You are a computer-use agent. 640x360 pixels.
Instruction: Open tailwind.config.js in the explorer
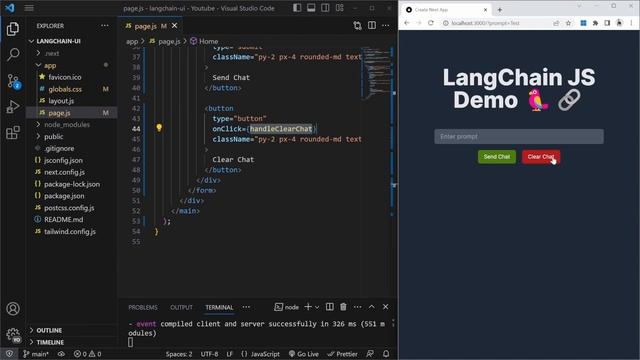(x=70, y=231)
